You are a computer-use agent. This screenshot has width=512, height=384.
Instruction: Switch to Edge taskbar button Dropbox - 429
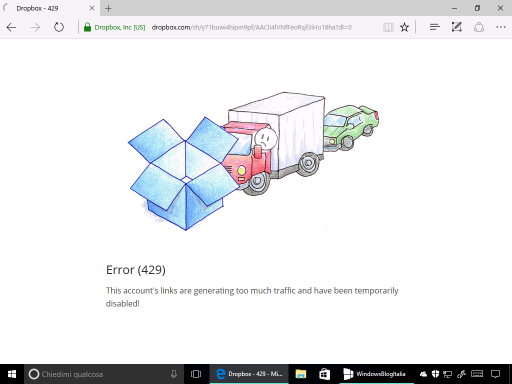pos(249,374)
